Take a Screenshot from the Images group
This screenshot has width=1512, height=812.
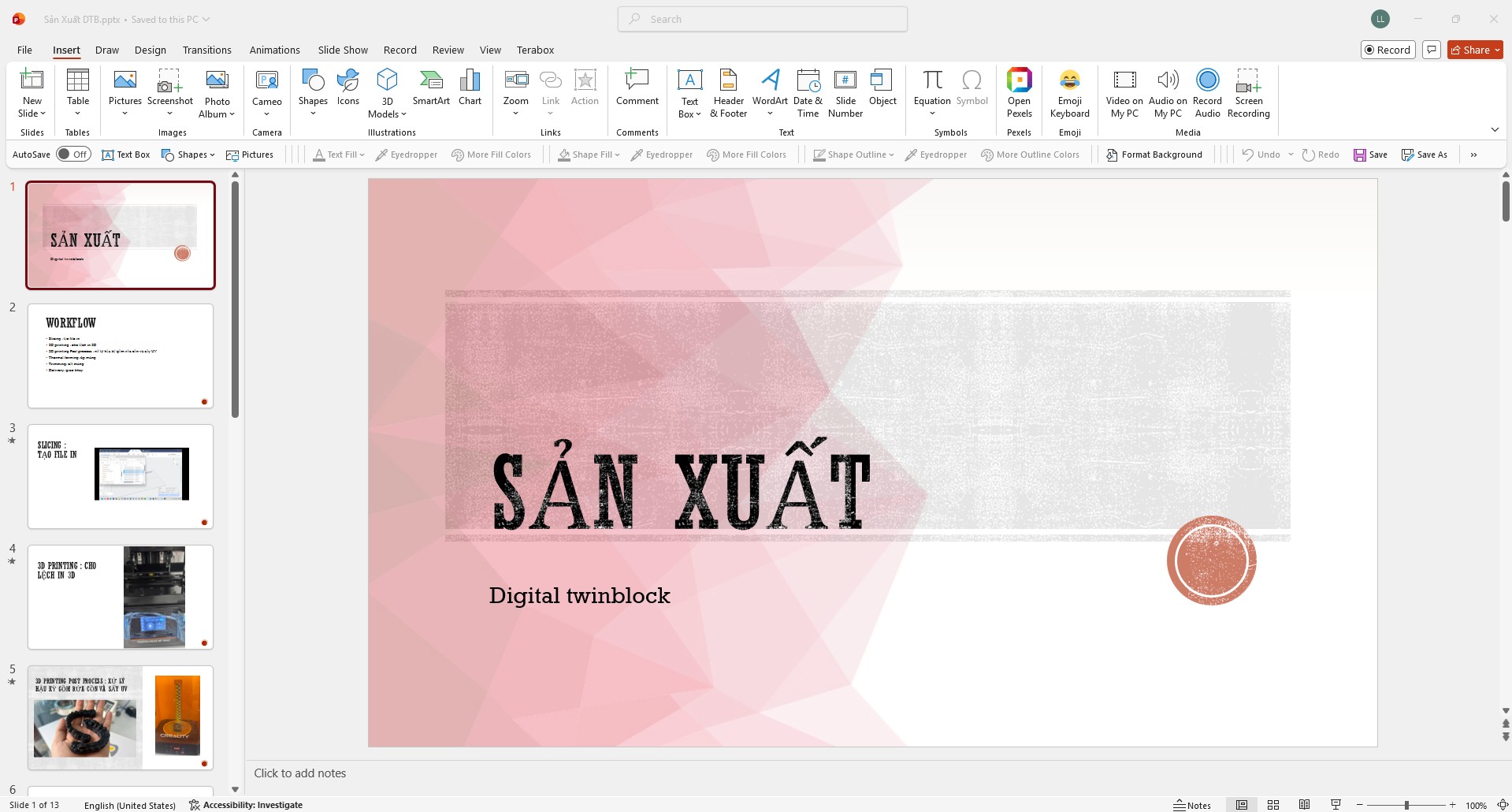[x=170, y=93]
